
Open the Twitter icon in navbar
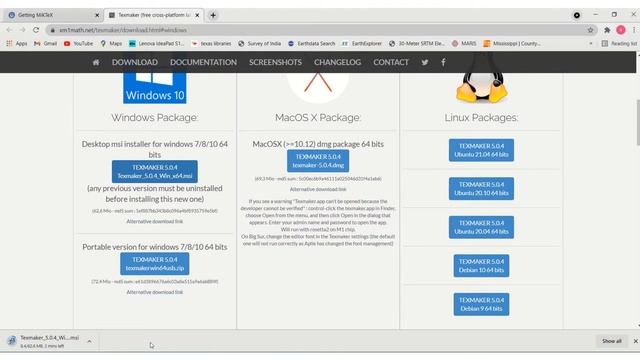pyautogui.click(x=425, y=62)
